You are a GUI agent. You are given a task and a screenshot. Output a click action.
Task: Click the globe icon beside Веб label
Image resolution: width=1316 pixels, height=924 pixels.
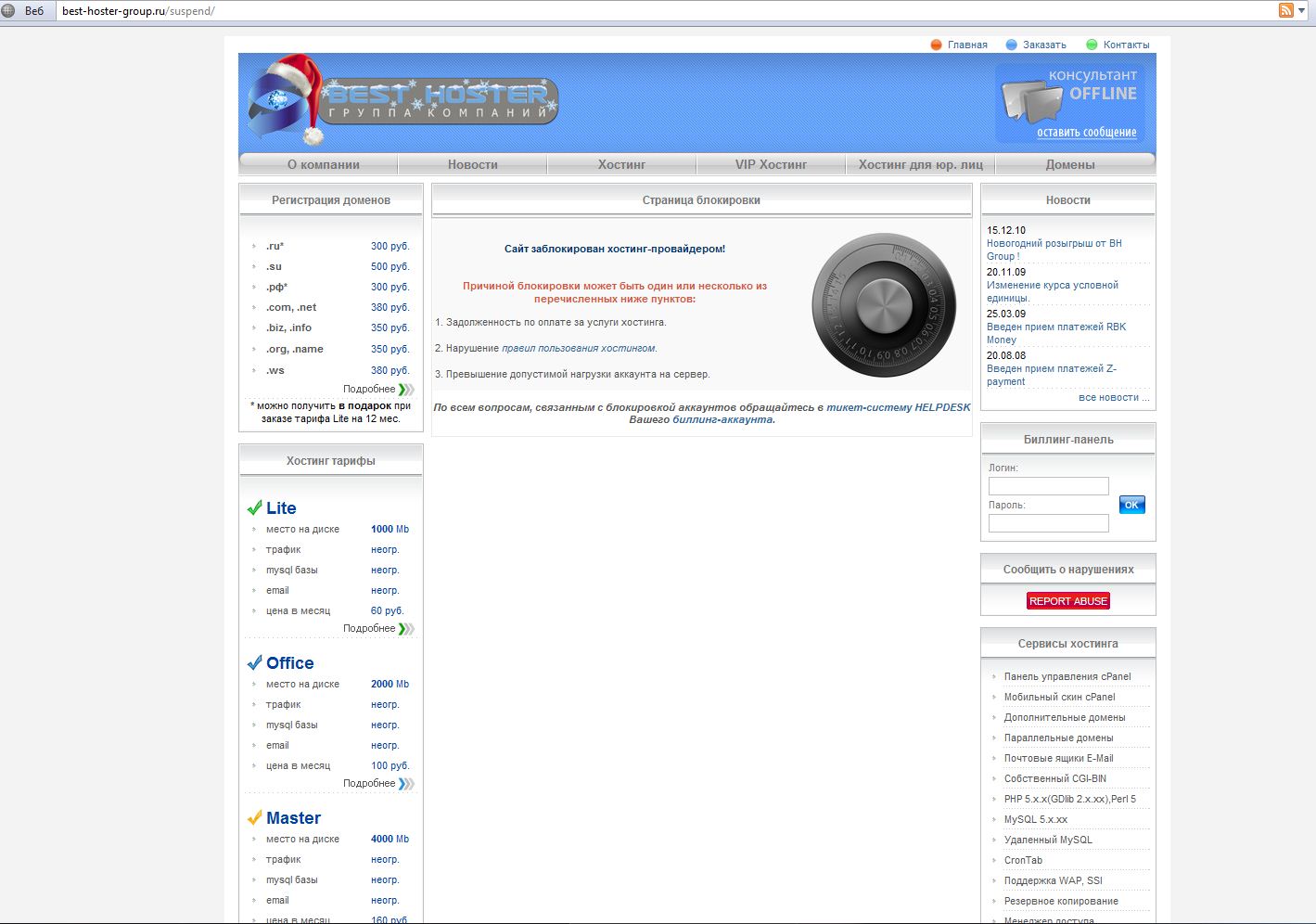[x=8, y=10]
